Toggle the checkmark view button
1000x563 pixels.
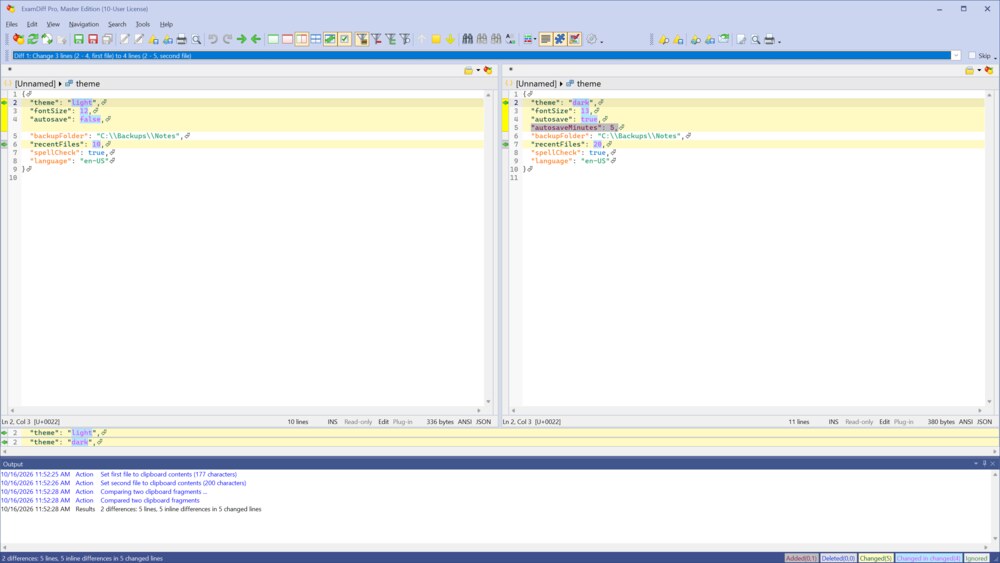click(x=344, y=40)
